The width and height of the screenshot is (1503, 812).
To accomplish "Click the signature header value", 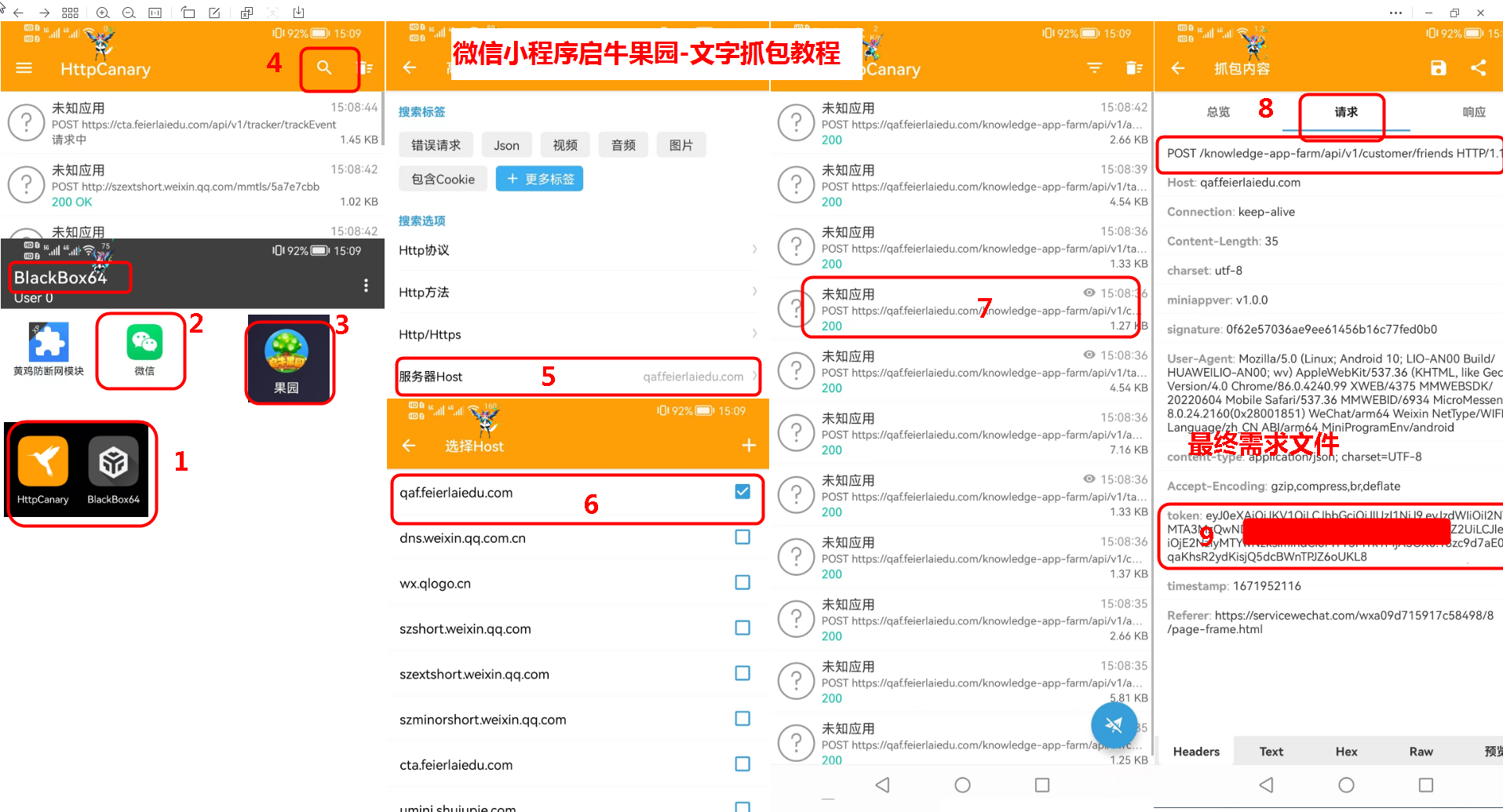I will 1331,330.
